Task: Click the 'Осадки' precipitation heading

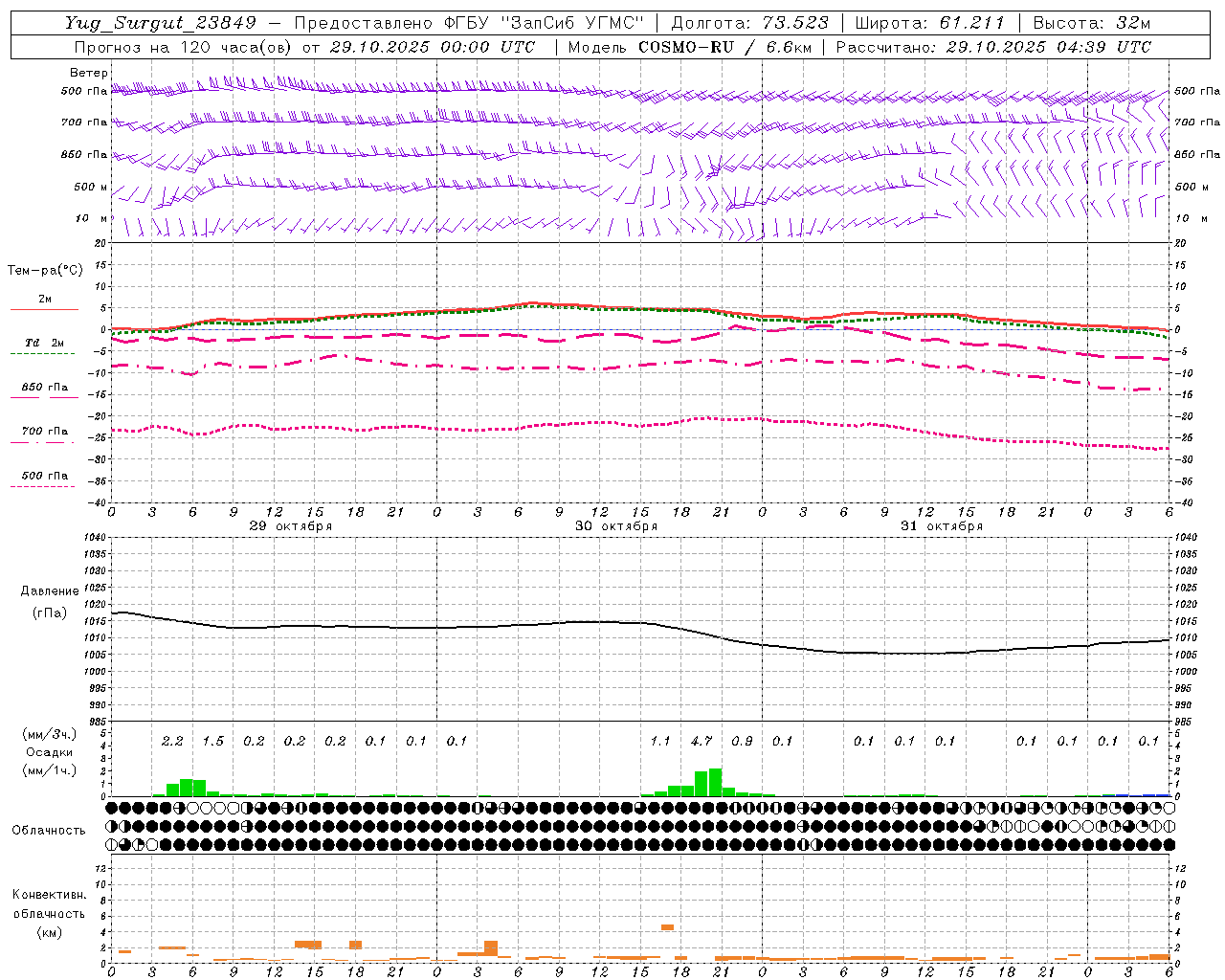Action: [50, 752]
